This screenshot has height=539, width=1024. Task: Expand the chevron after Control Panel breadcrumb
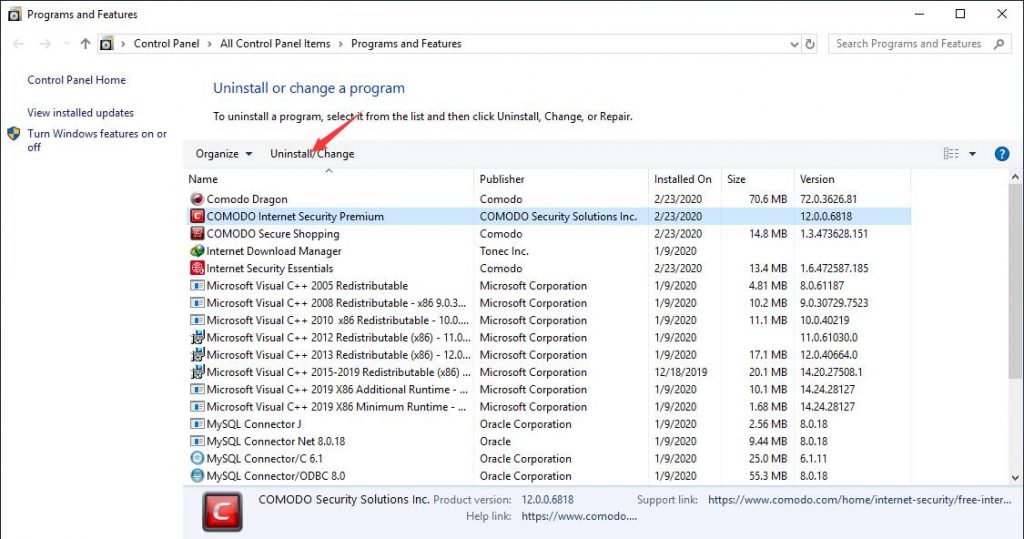point(210,44)
